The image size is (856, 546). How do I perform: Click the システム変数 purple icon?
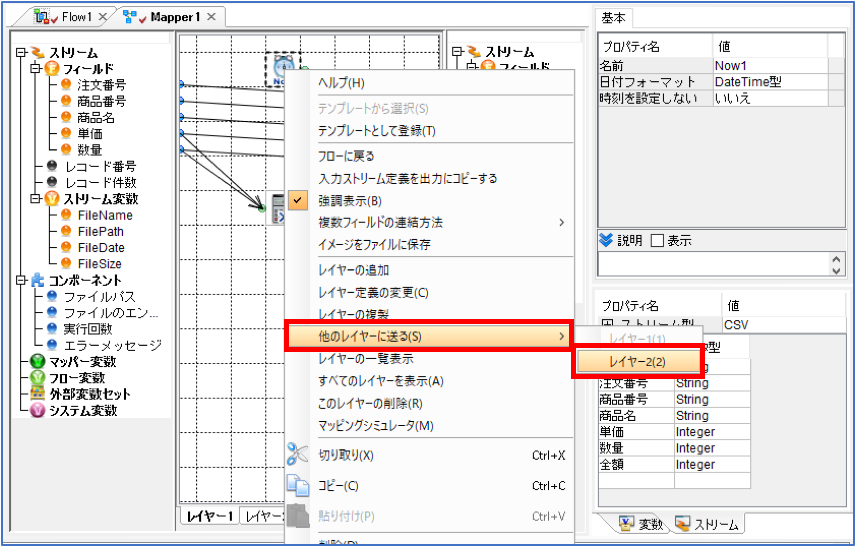[x=37, y=410]
